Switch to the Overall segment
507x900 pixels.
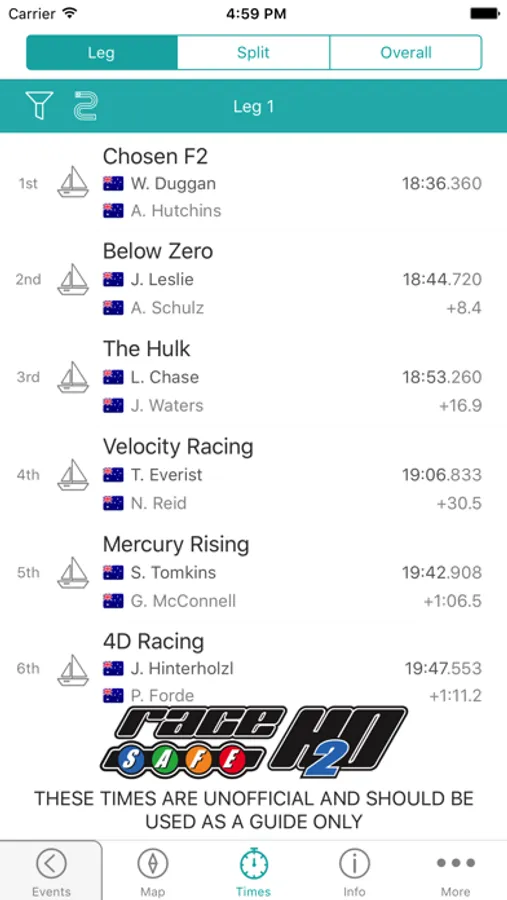(405, 53)
